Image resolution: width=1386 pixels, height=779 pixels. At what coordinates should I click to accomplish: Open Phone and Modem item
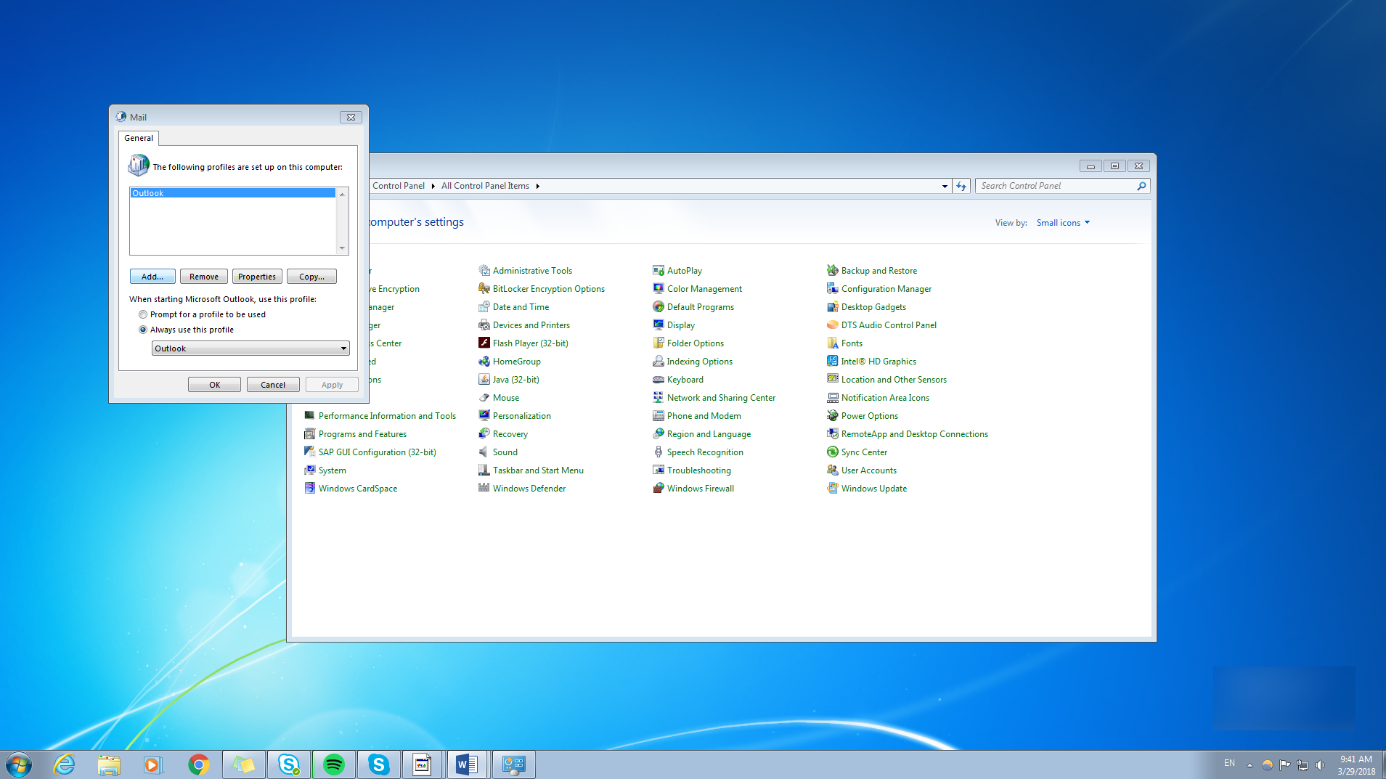click(697, 416)
